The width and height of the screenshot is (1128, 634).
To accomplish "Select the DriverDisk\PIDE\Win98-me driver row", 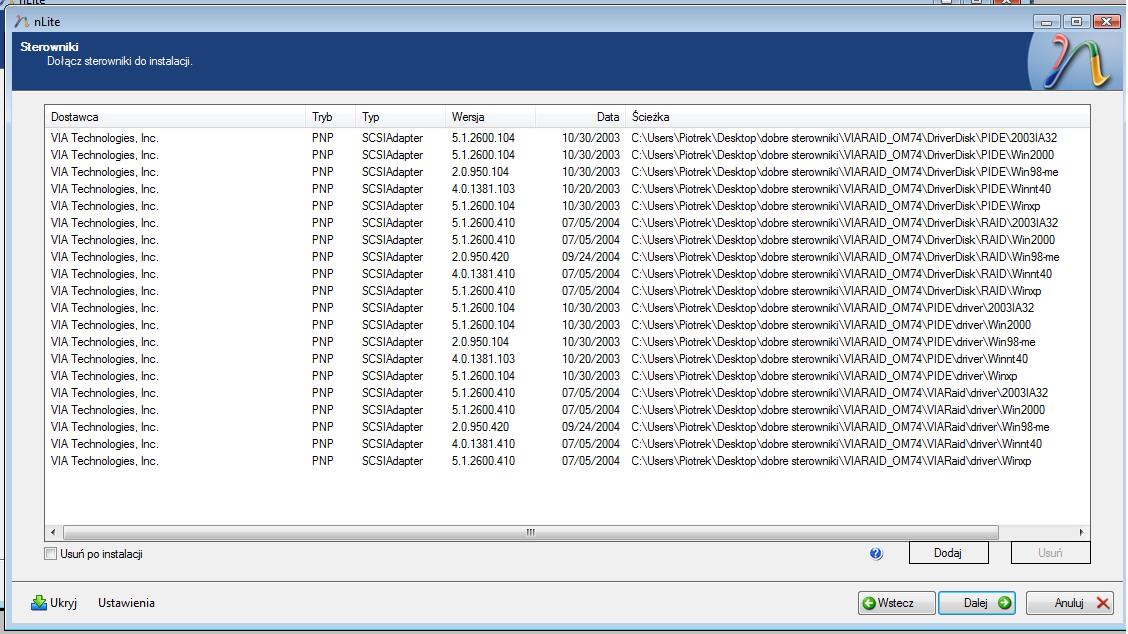I will coord(567,172).
